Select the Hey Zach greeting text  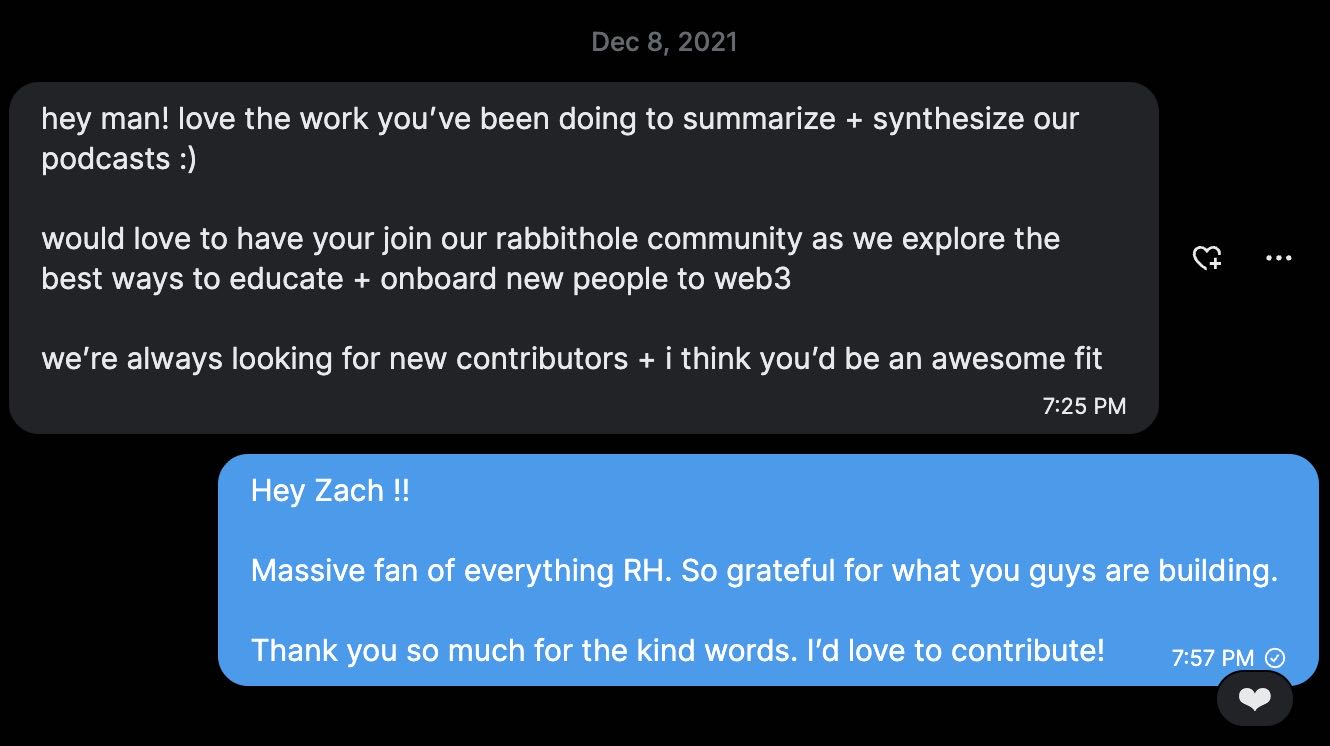[x=329, y=490]
